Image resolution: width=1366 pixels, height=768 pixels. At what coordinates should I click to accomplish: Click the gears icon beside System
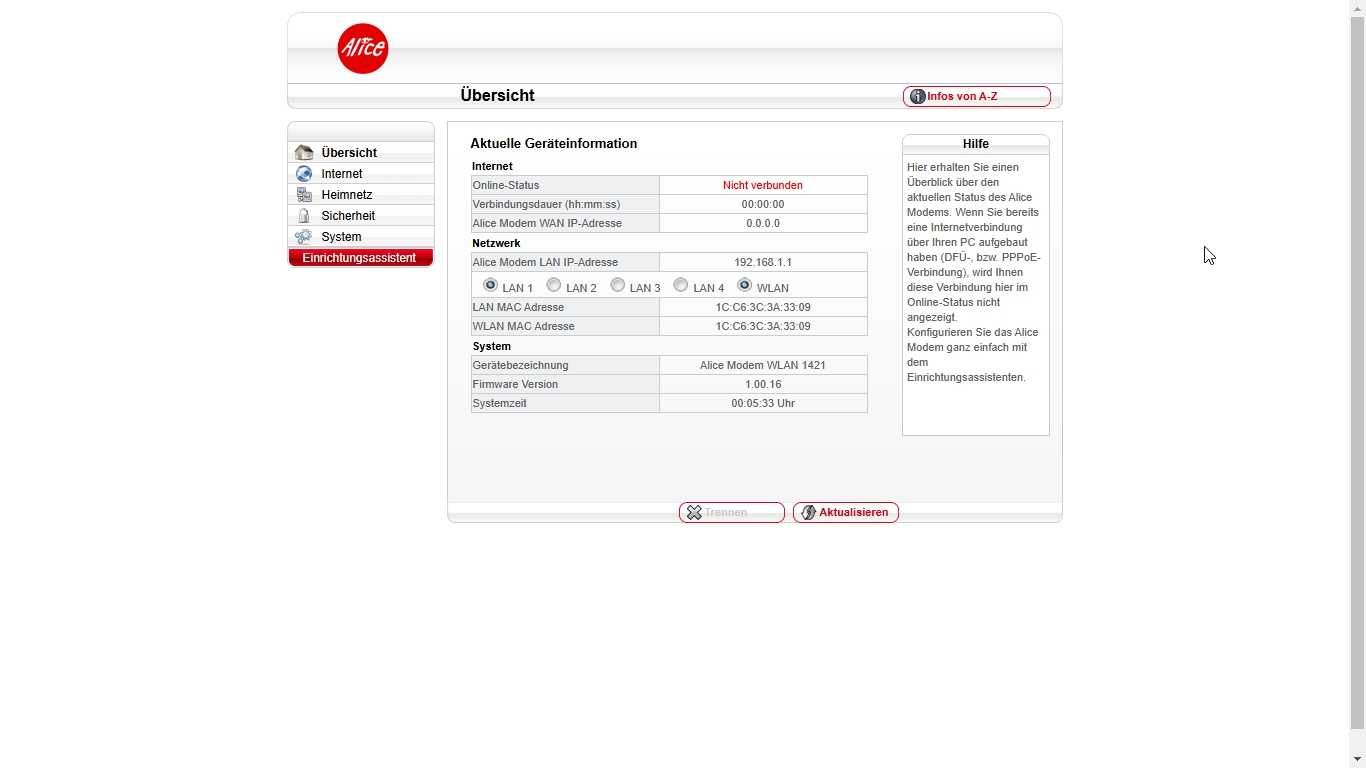point(303,236)
